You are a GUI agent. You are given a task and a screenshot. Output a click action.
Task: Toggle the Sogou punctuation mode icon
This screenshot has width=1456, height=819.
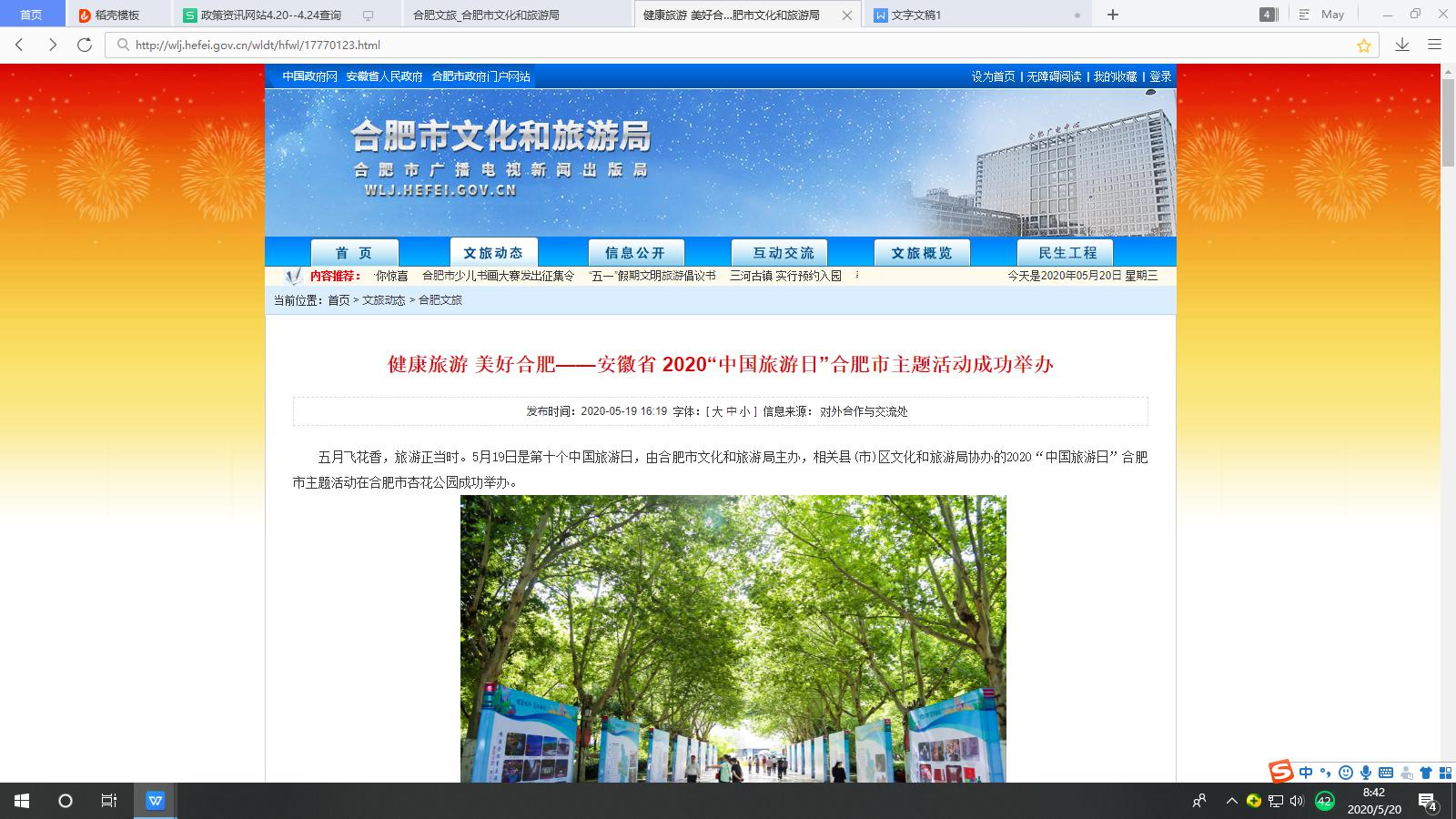1326,773
